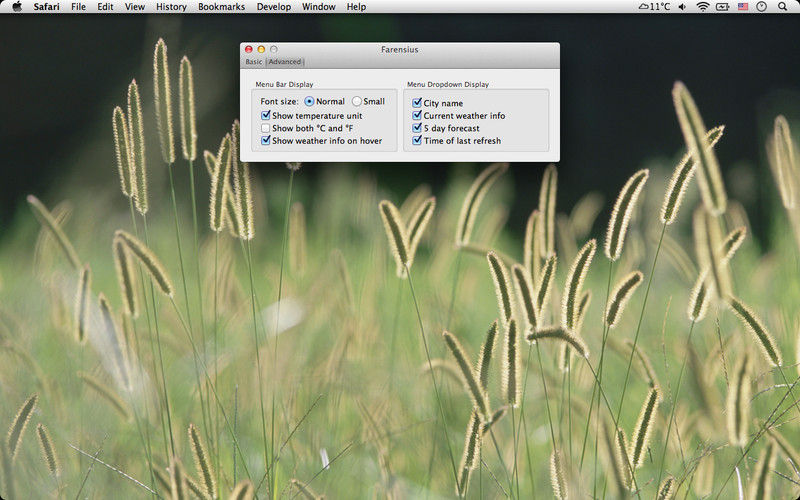Open the US flag input source menu
This screenshot has width=800, height=500.
pos(743,7)
